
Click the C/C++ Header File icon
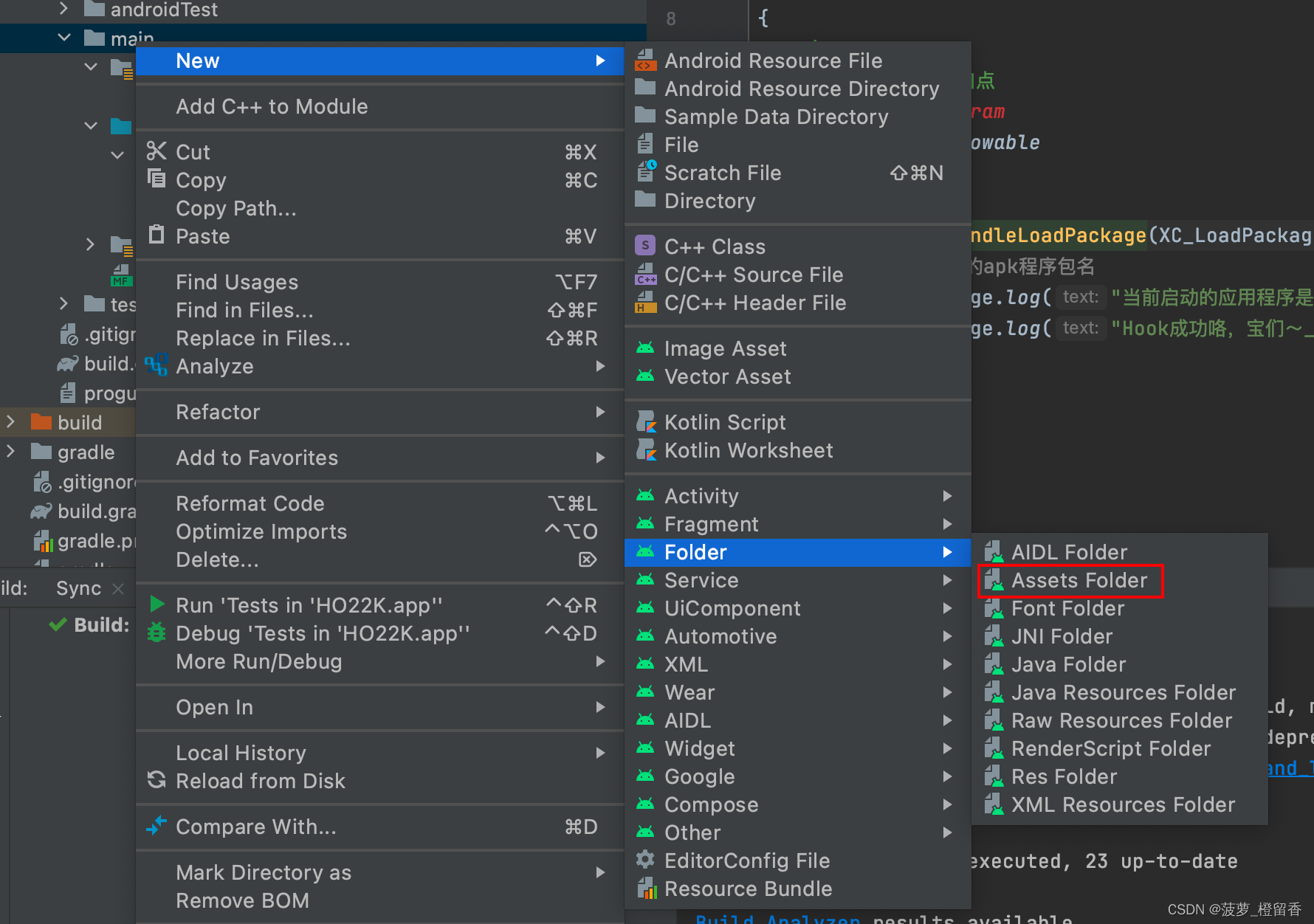coord(645,303)
